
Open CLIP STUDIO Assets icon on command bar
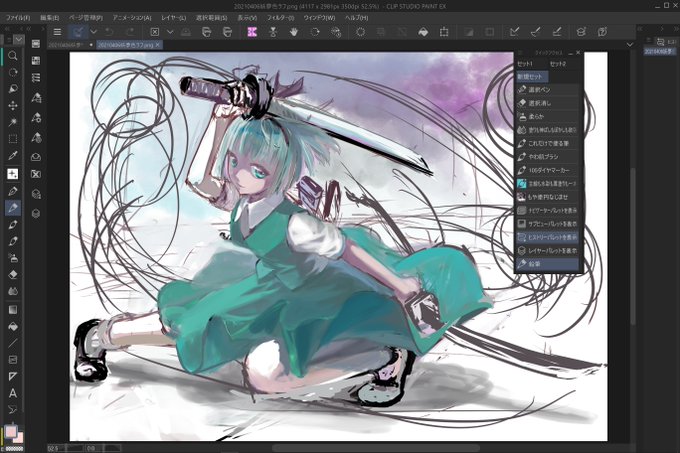click(581, 32)
